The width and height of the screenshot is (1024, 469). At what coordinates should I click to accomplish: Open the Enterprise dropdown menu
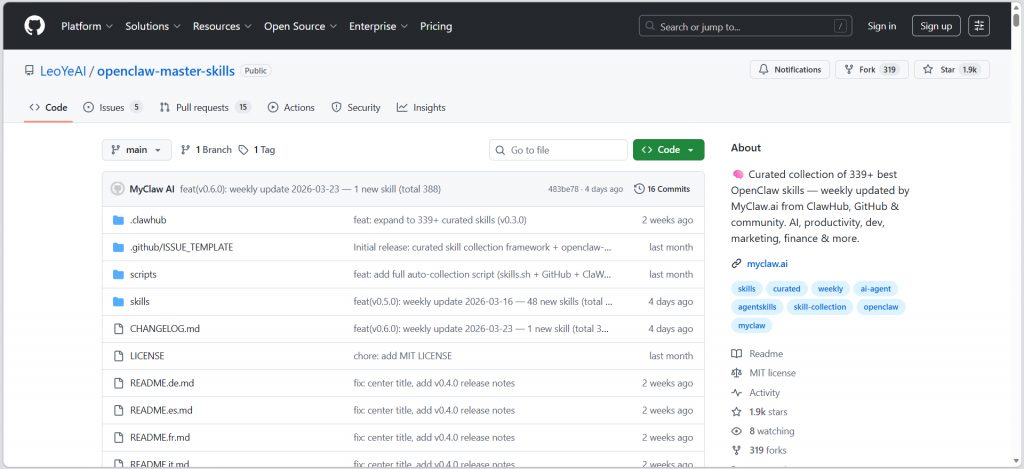coord(378,26)
